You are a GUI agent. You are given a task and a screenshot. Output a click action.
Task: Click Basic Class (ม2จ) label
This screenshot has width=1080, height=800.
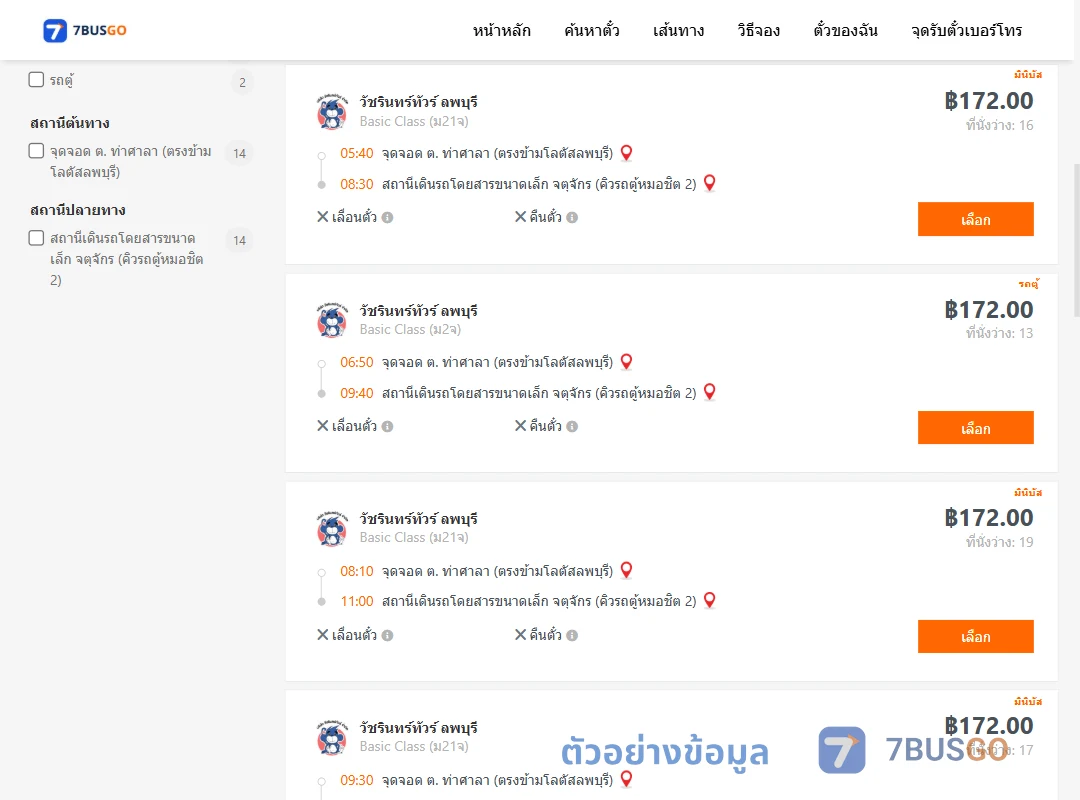(411, 329)
